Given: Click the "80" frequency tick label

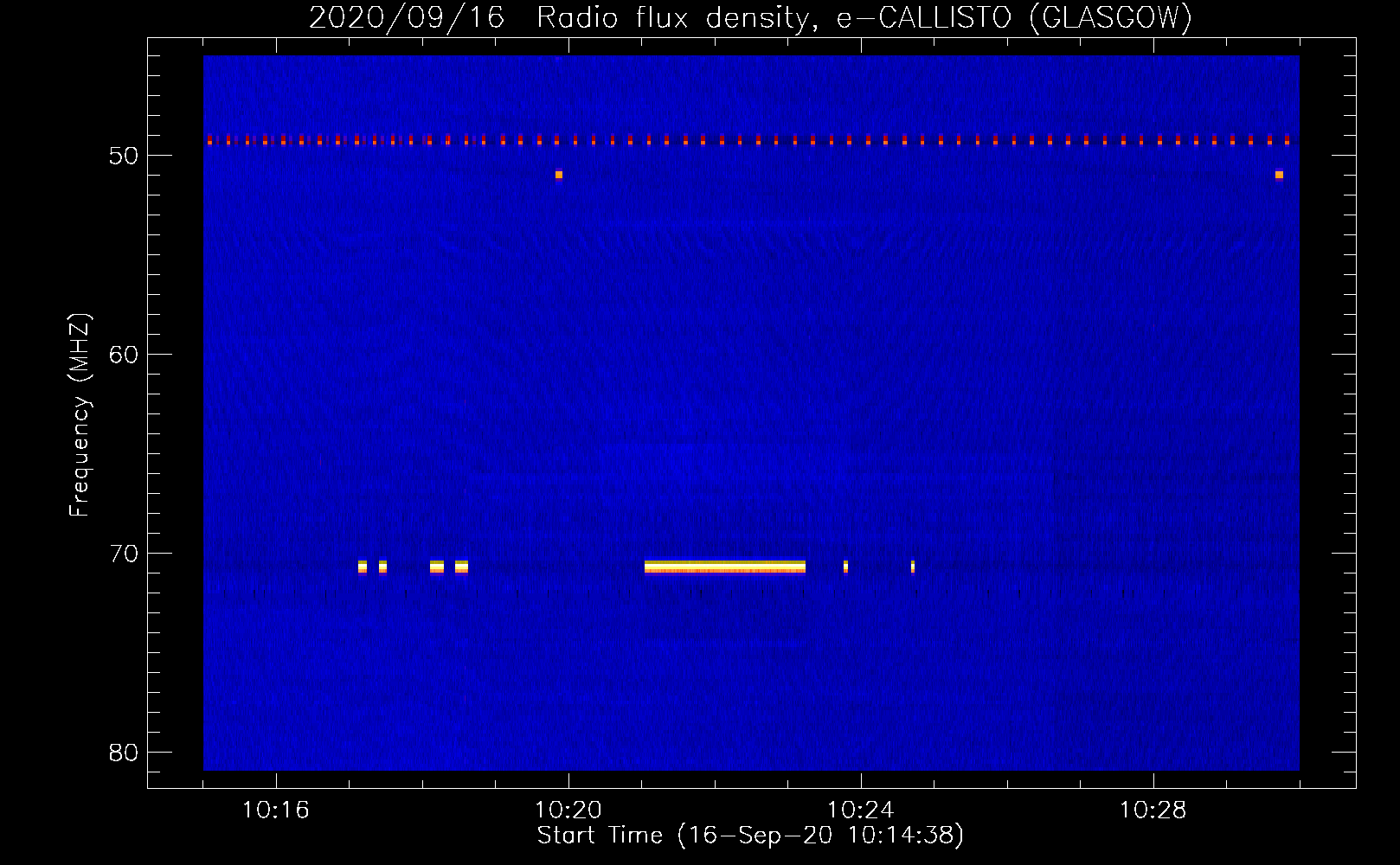Looking at the screenshot, I should click(124, 753).
